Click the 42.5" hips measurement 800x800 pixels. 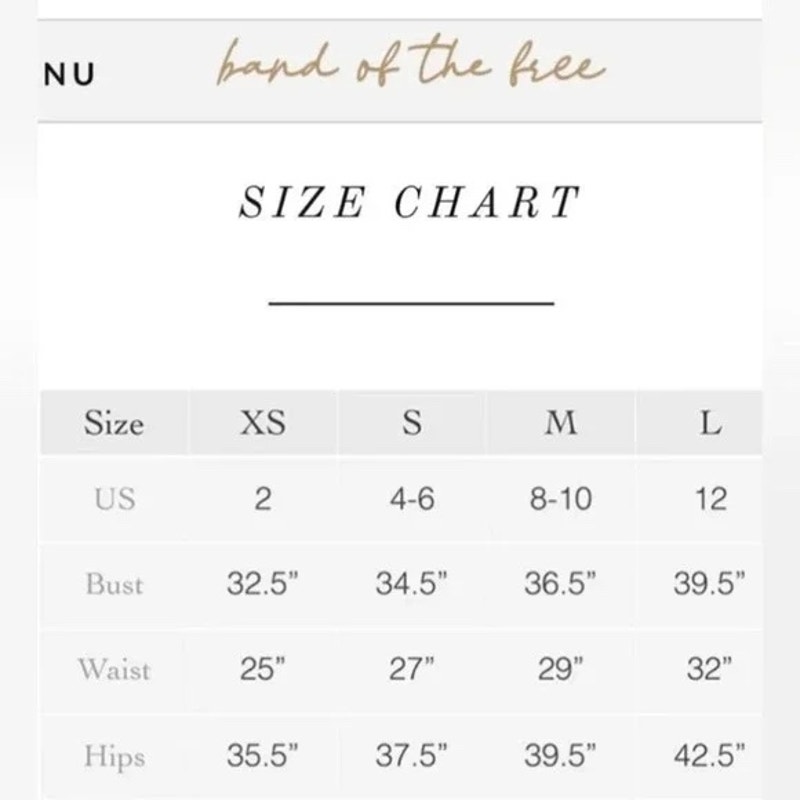coord(709,755)
